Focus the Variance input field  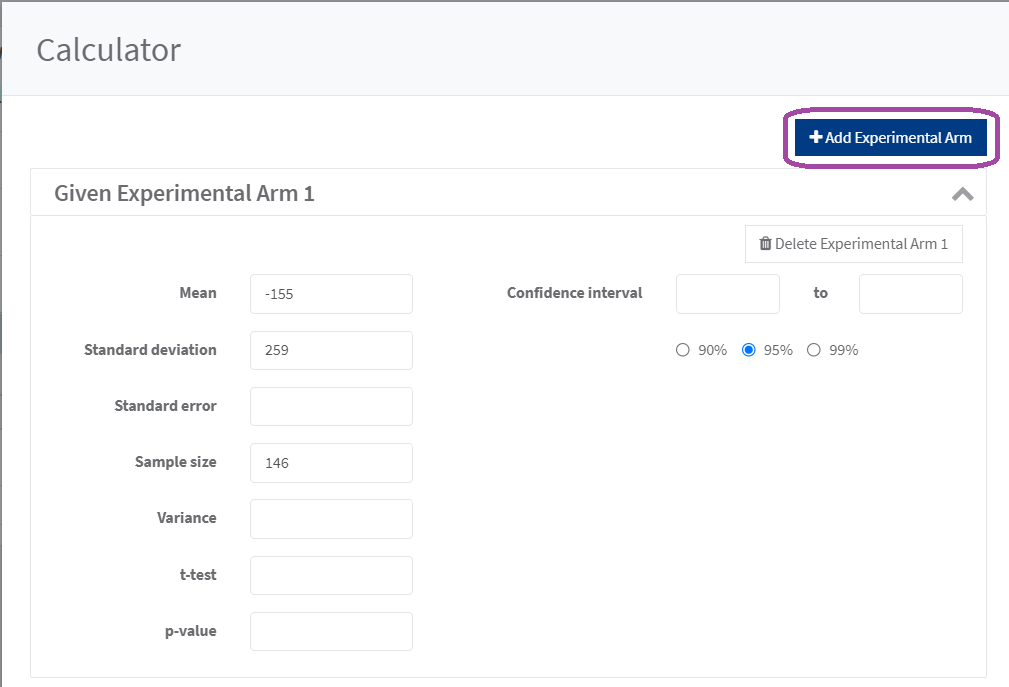pyautogui.click(x=331, y=519)
